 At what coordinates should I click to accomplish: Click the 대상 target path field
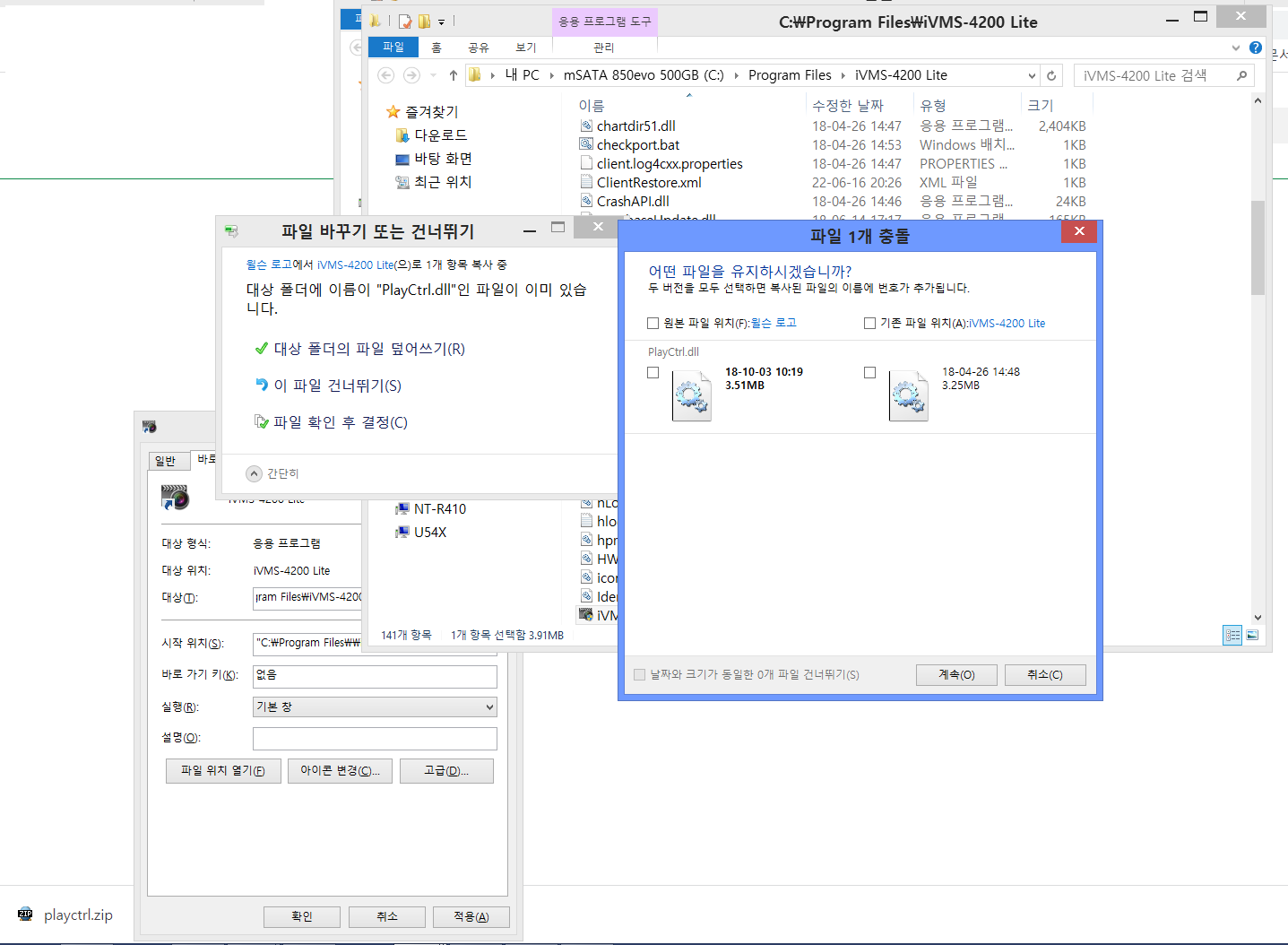[307, 597]
